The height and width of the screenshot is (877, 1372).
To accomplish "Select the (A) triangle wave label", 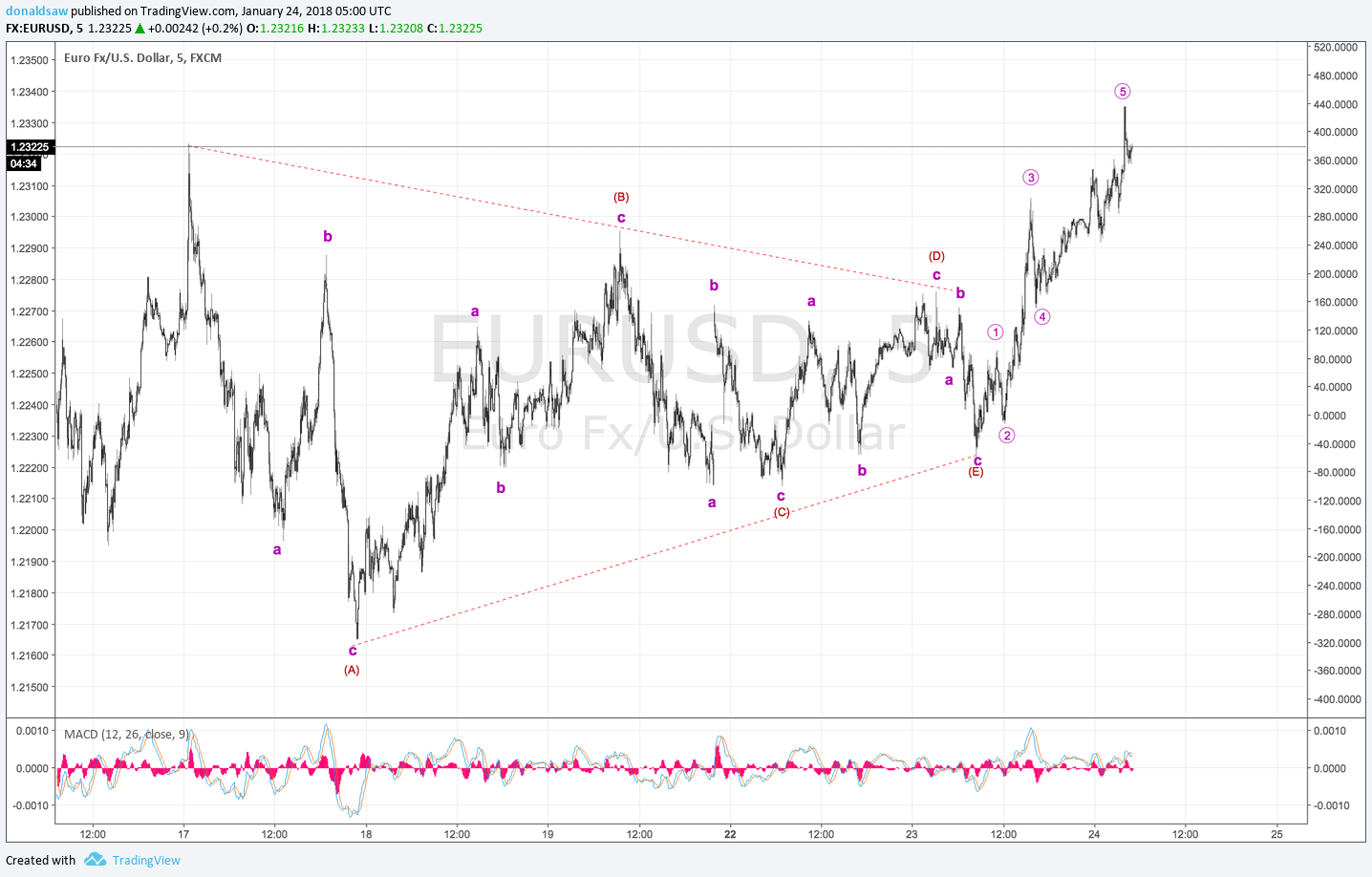I will [352, 670].
